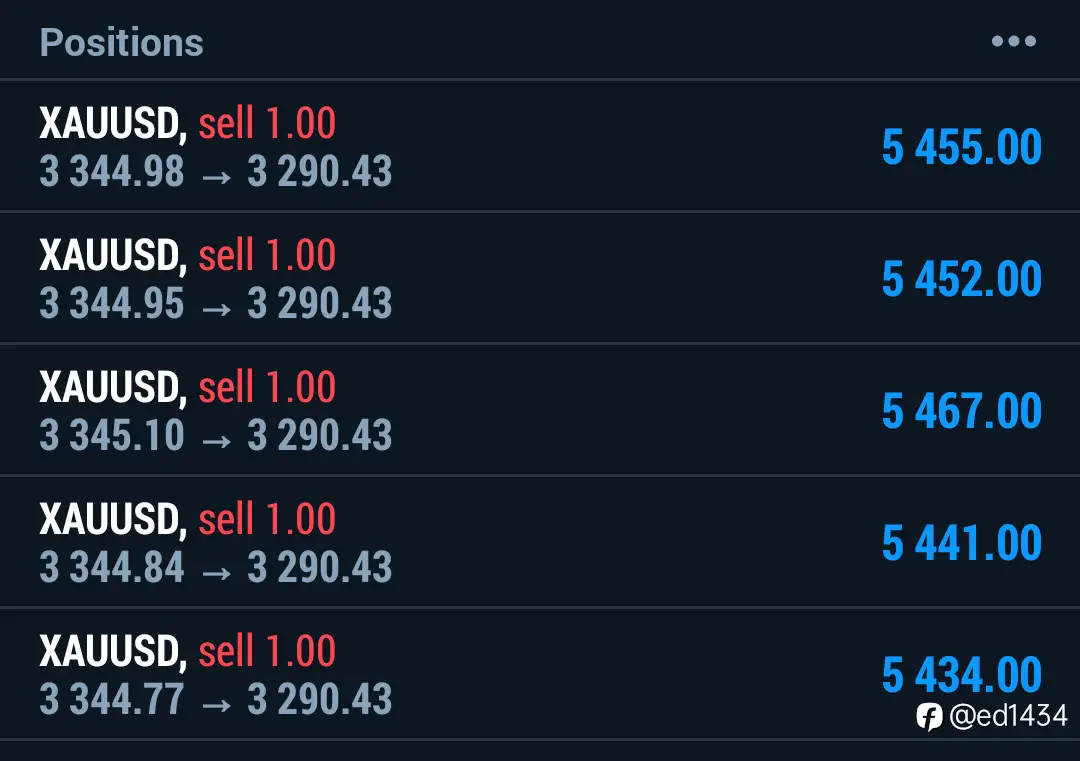Tap the open price 3 344.84
The width and height of the screenshot is (1080, 761).
tap(112, 567)
